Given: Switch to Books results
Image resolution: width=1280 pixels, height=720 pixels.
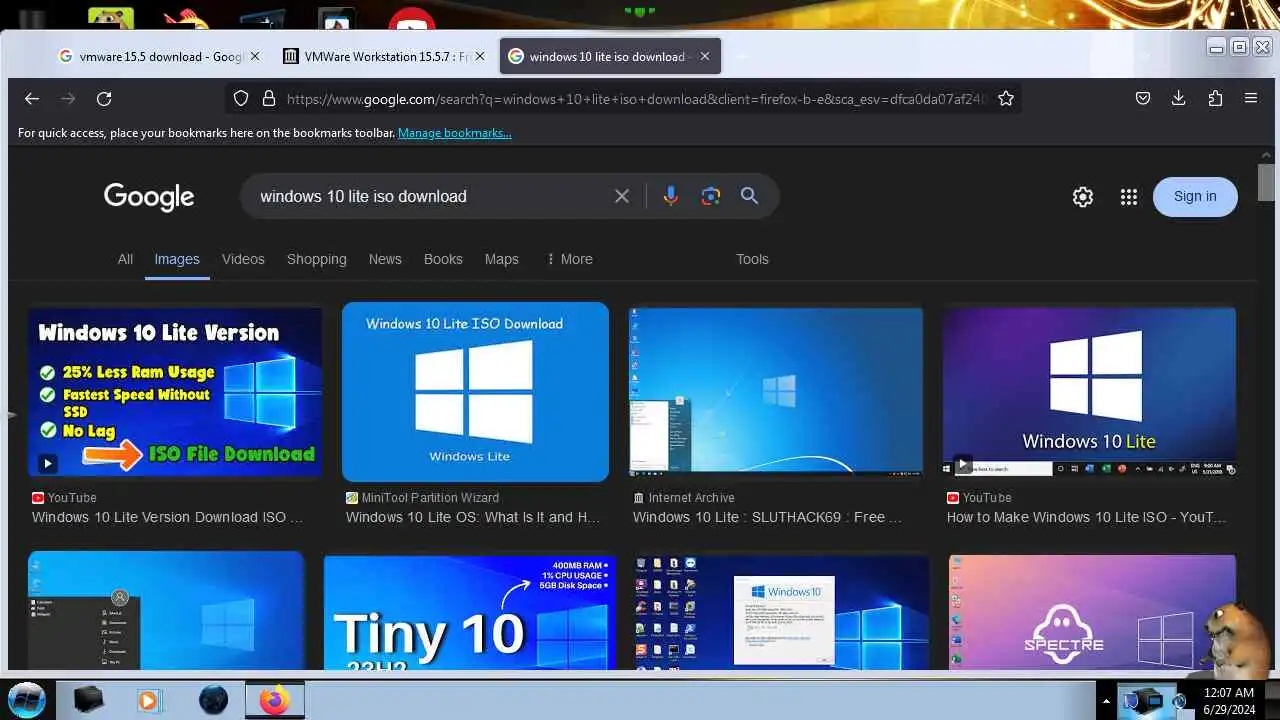Looking at the screenshot, I should click(x=443, y=259).
